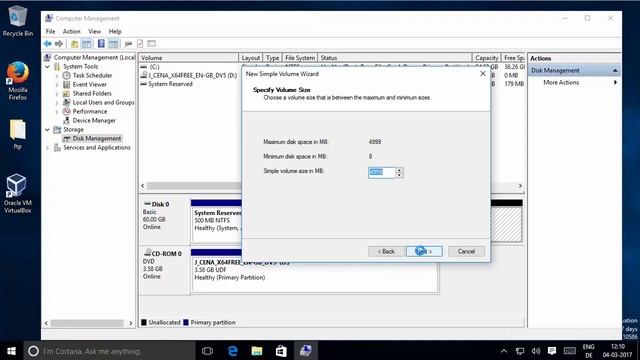640x360 pixels.
Task: Show hidden tray icons chevron
Action: click(504, 351)
